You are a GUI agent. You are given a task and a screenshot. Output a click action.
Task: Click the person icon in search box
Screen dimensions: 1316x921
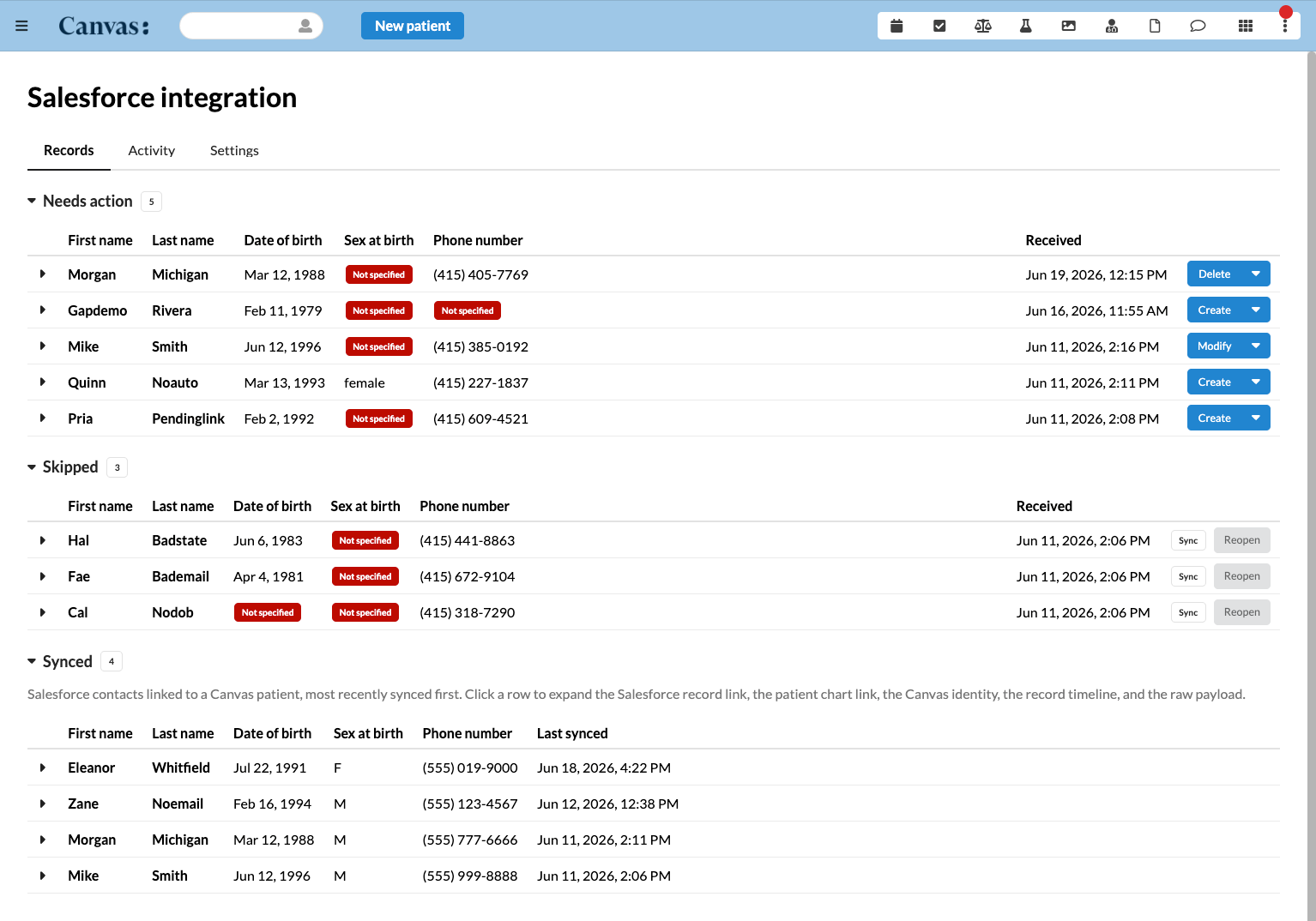click(305, 26)
